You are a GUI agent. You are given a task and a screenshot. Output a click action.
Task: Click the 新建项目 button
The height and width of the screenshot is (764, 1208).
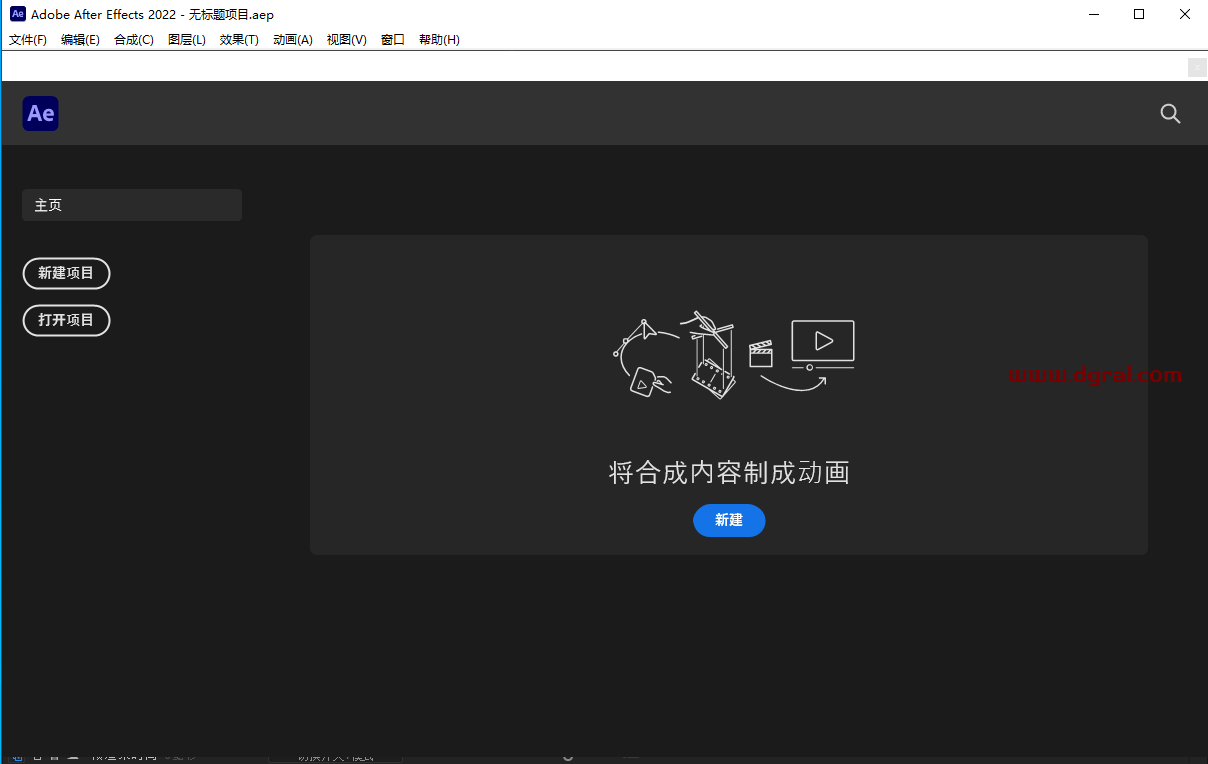point(66,273)
